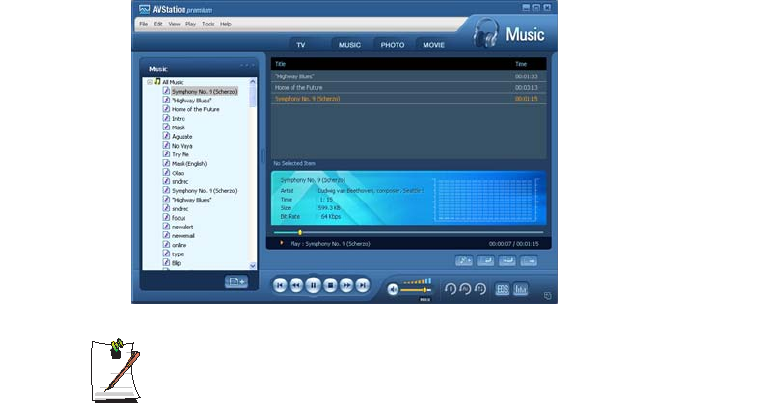Click the rewind button
The height and width of the screenshot is (407, 782).
tap(296, 285)
